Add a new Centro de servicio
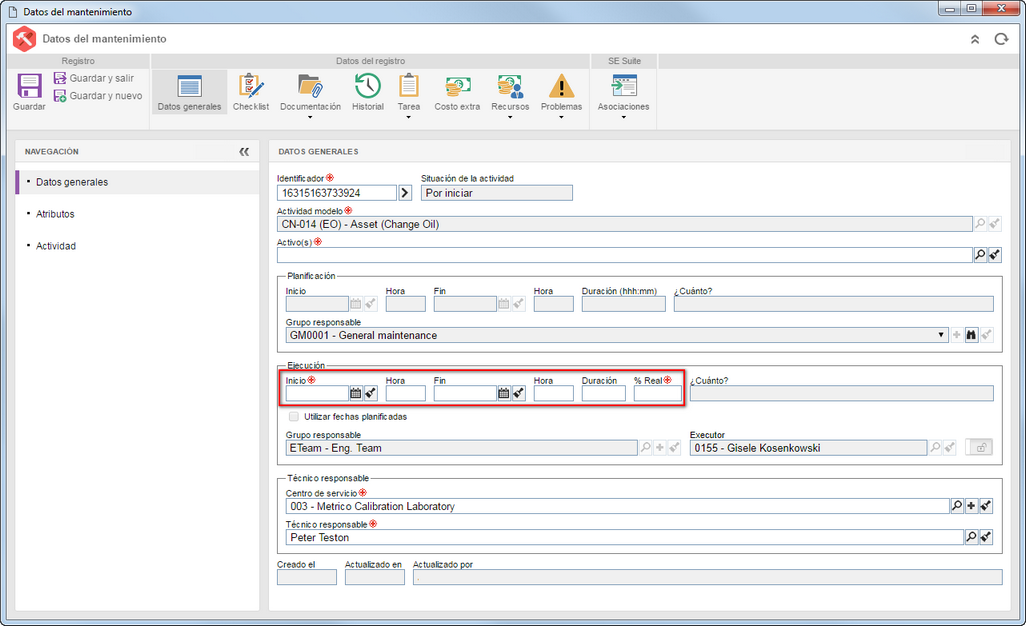The image size is (1026, 626). coord(971,506)
